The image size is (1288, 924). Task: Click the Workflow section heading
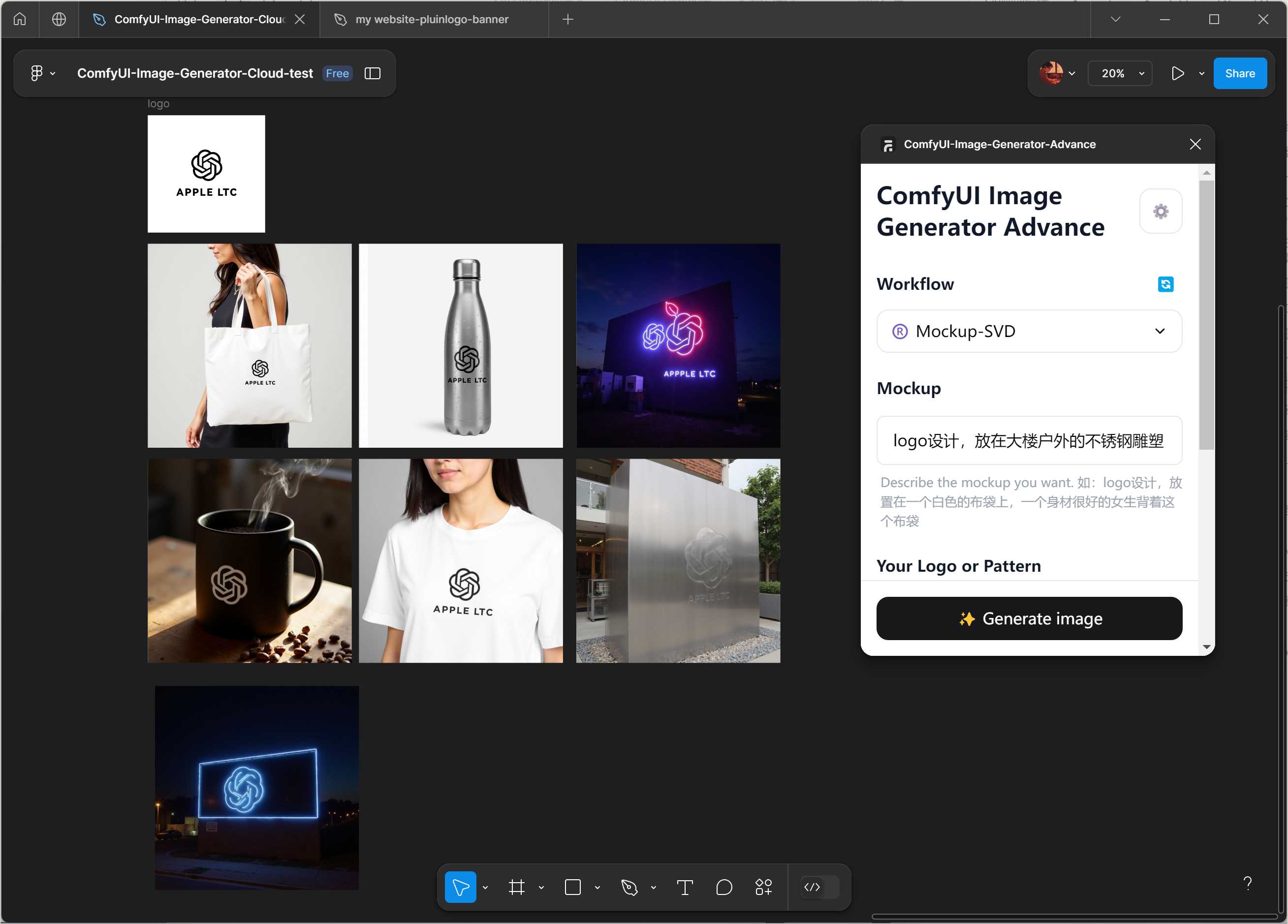pos(915,284)
